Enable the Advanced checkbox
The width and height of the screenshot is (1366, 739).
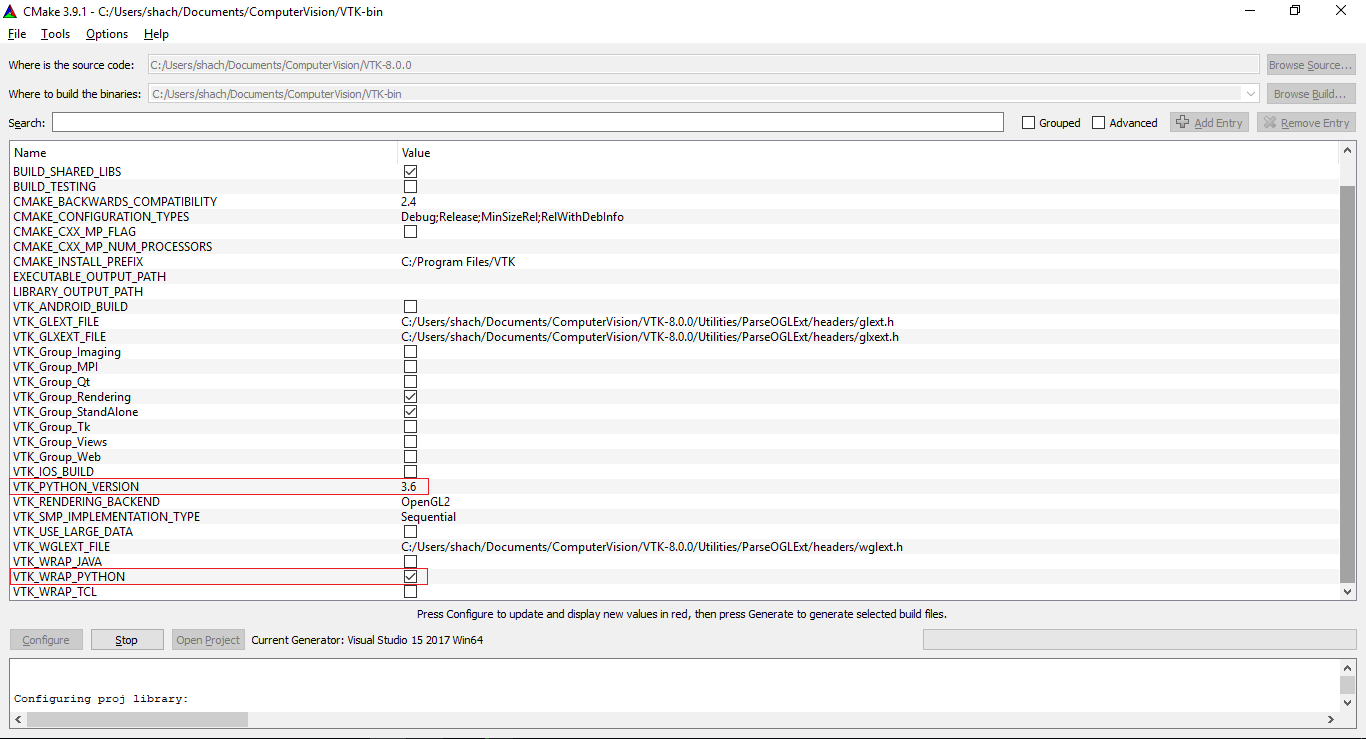click(1098, 122)
